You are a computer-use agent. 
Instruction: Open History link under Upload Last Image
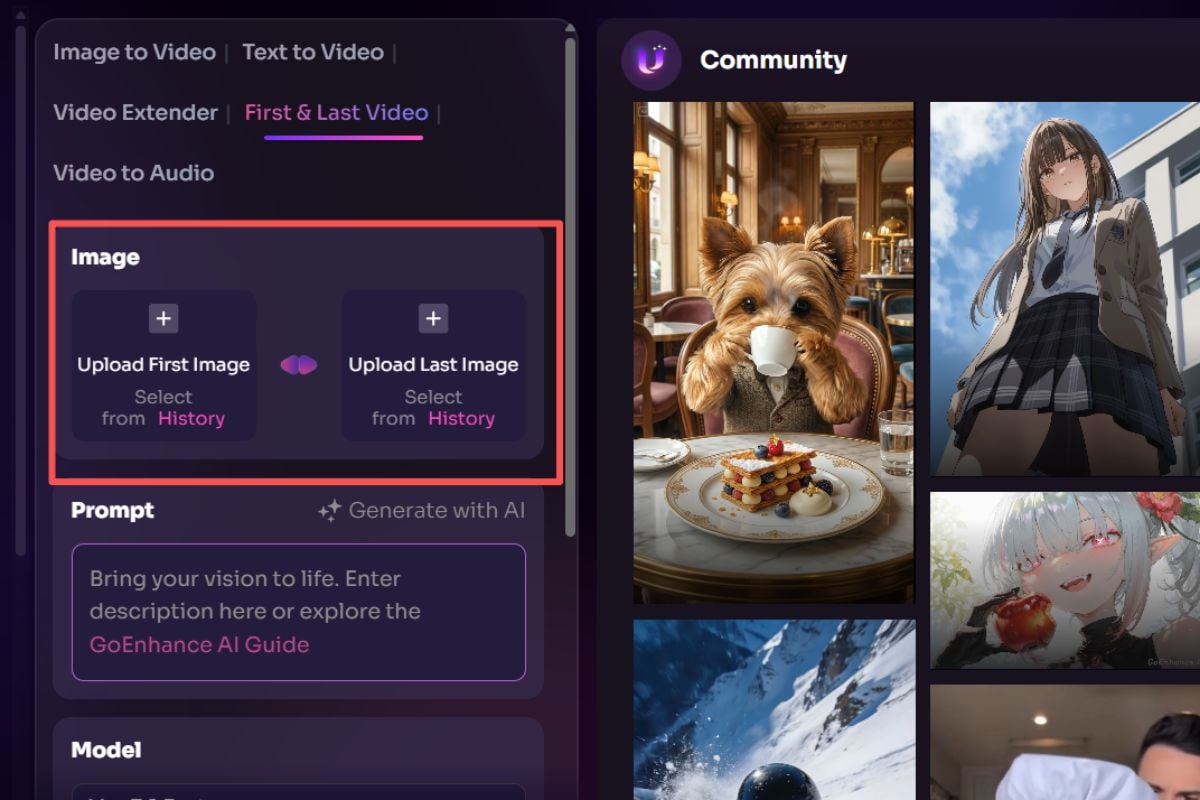pos(461,419)
